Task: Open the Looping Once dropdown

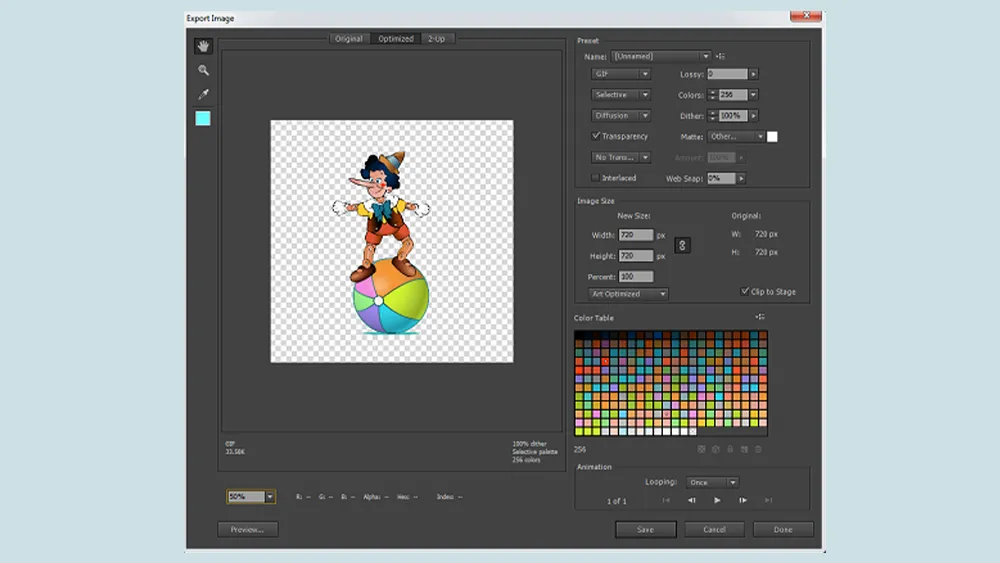Action: pos(712,482)
